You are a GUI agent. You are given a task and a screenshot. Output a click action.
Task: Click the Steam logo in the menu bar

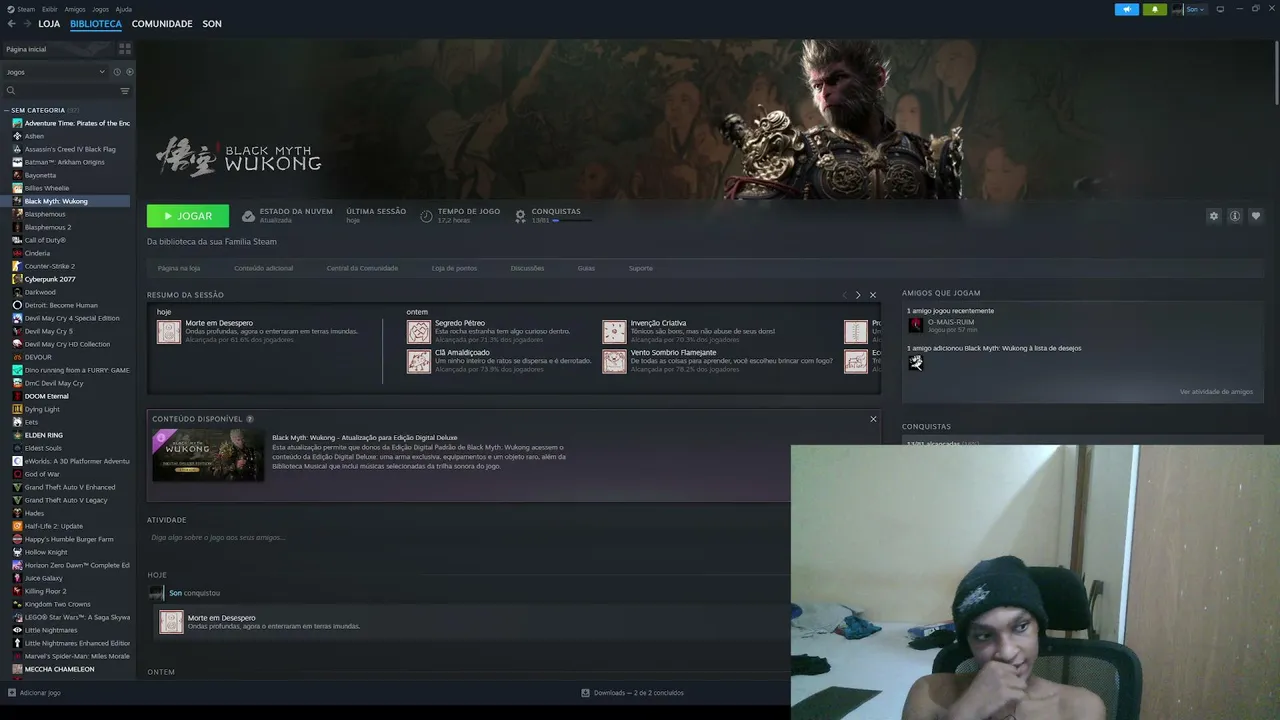[10, 9]
